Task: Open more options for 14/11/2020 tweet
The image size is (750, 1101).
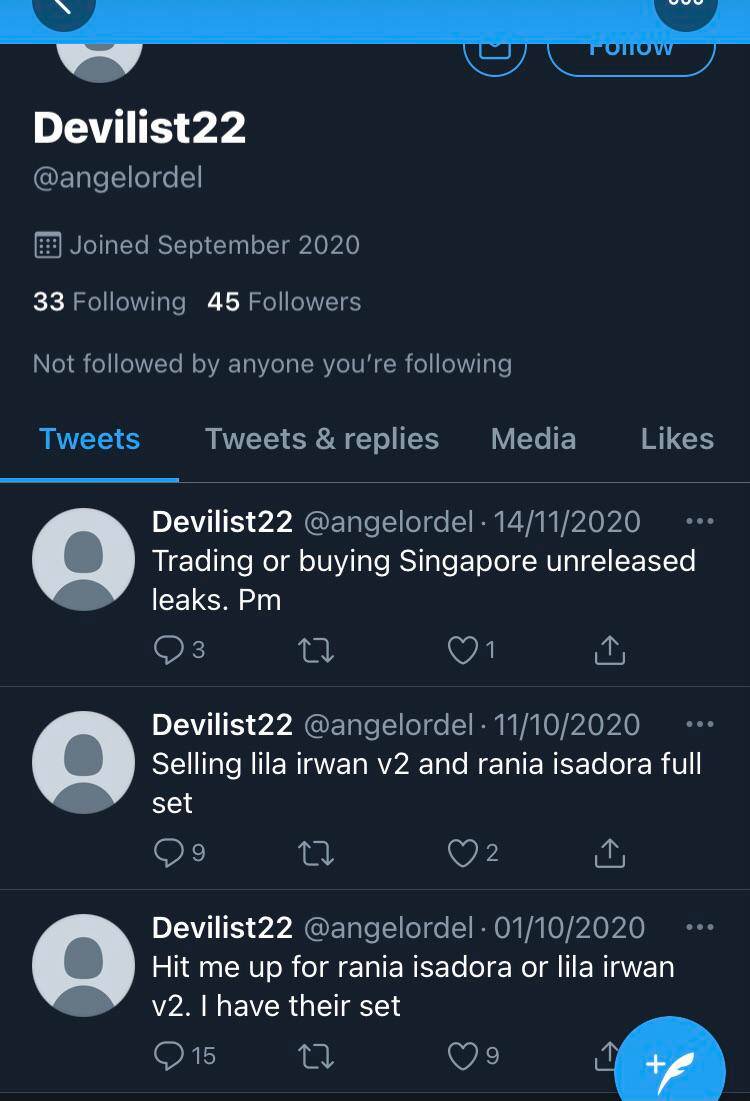Action: point(700,521)
